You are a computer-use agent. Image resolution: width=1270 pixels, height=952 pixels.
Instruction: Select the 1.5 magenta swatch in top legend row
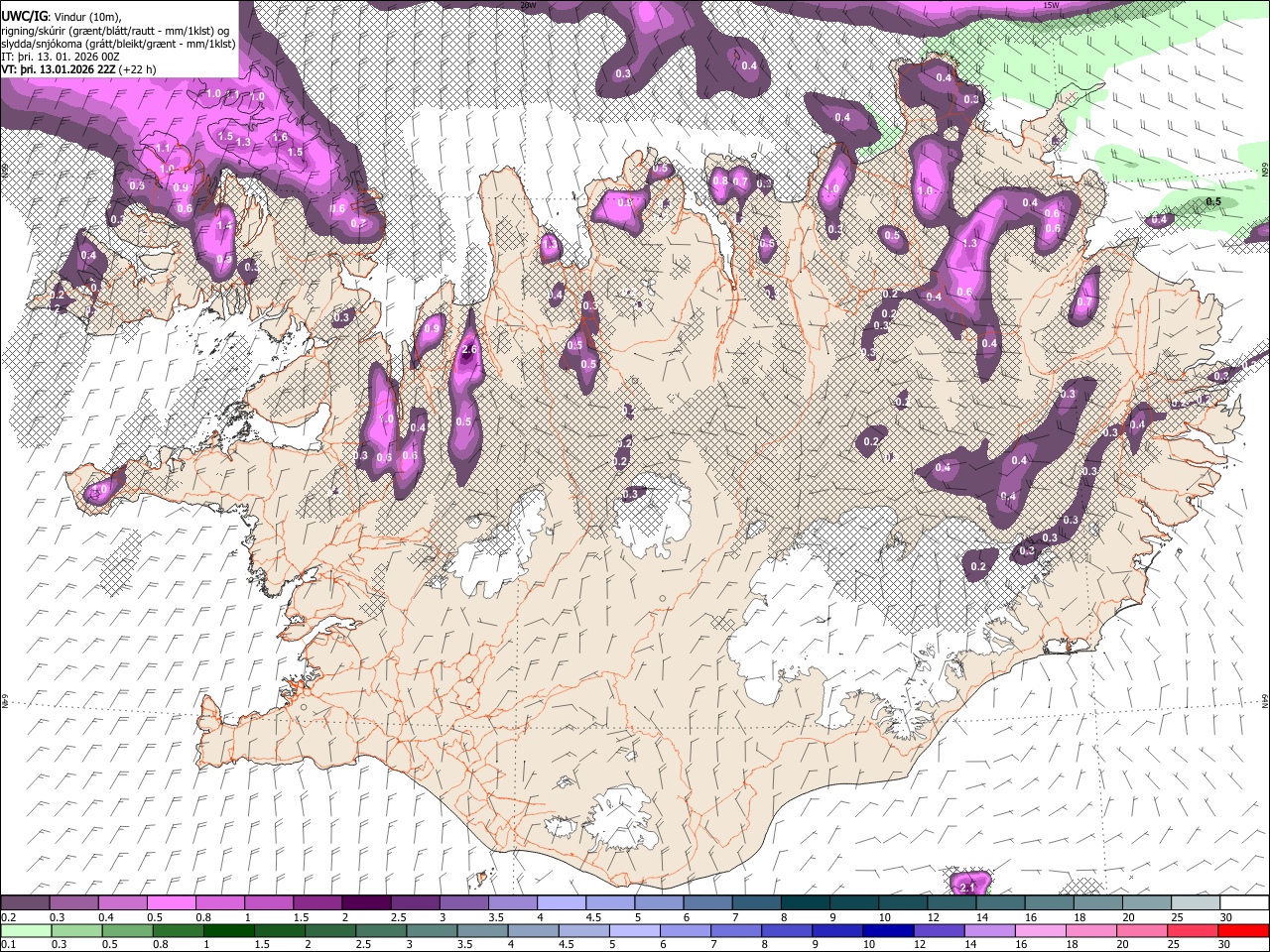pyautogui.click(x=317, y=903)
